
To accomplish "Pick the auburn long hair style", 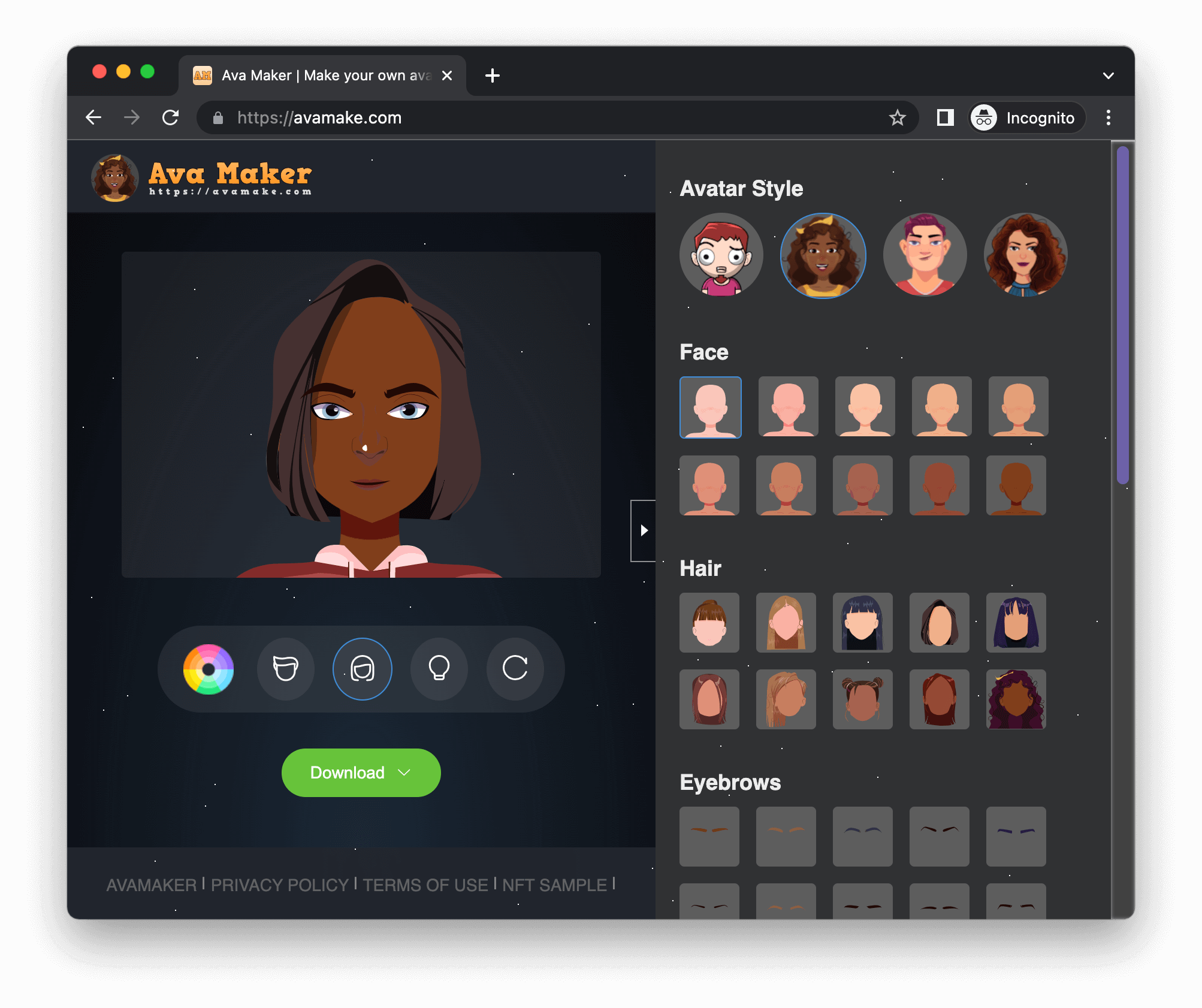I will [940, 699].
